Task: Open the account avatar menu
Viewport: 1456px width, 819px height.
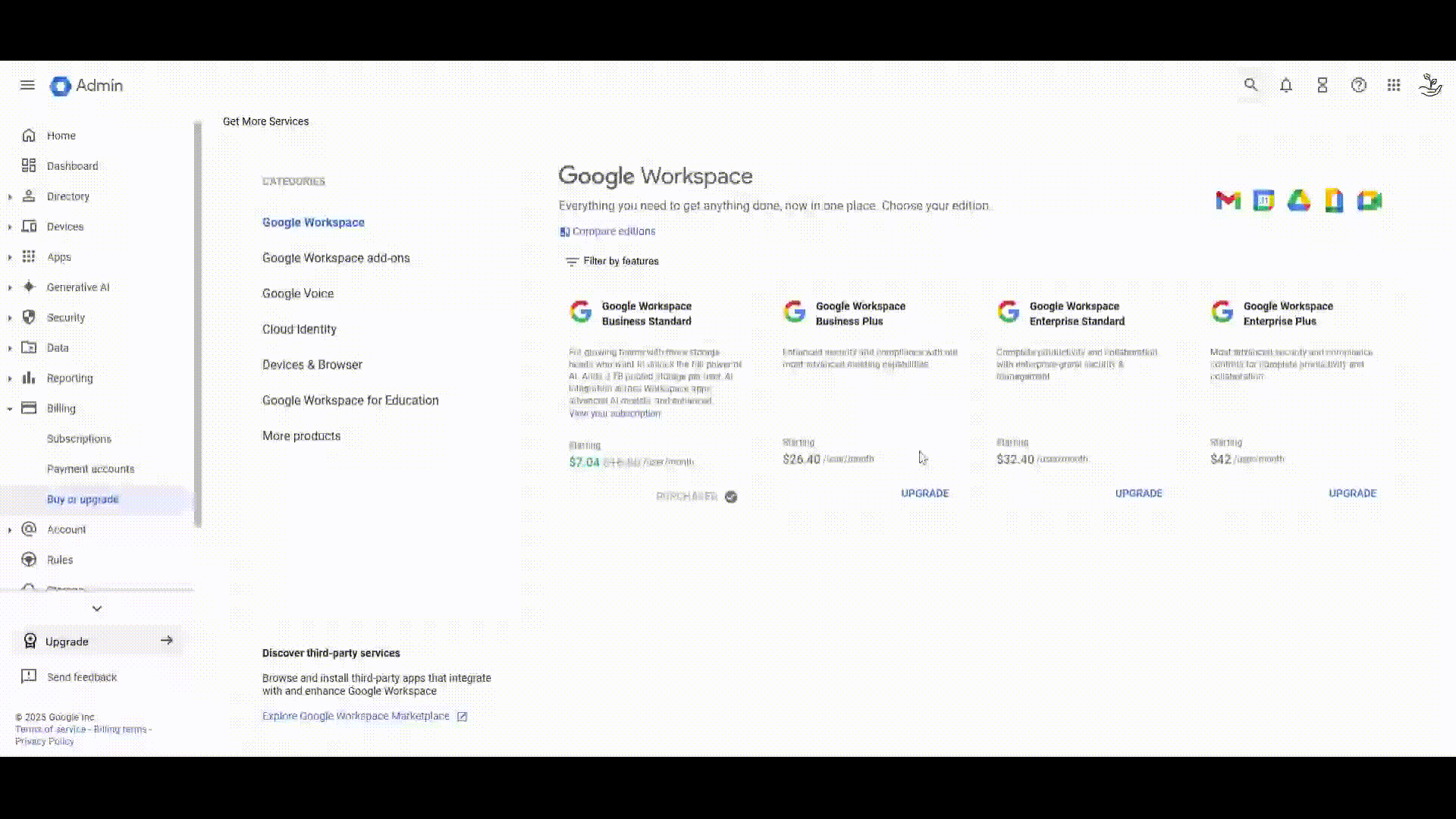Action: [x=1430, y=86]
